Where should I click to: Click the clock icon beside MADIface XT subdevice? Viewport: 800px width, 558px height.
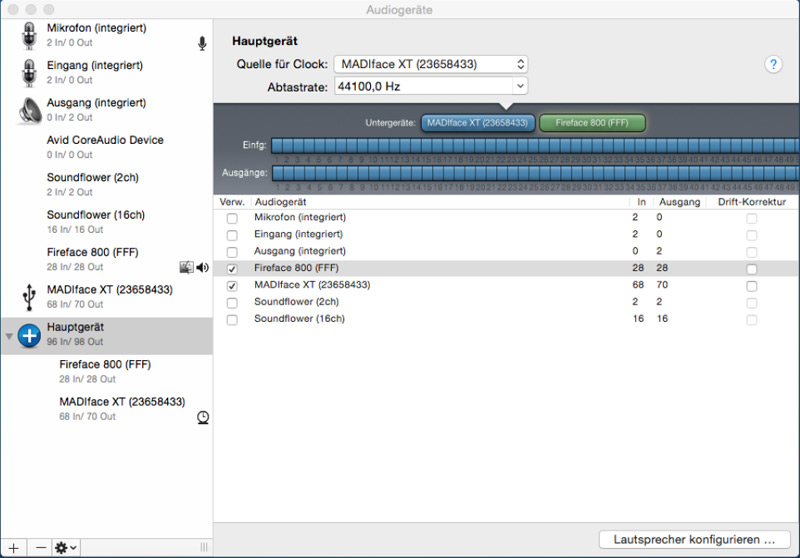coord(202,416)
